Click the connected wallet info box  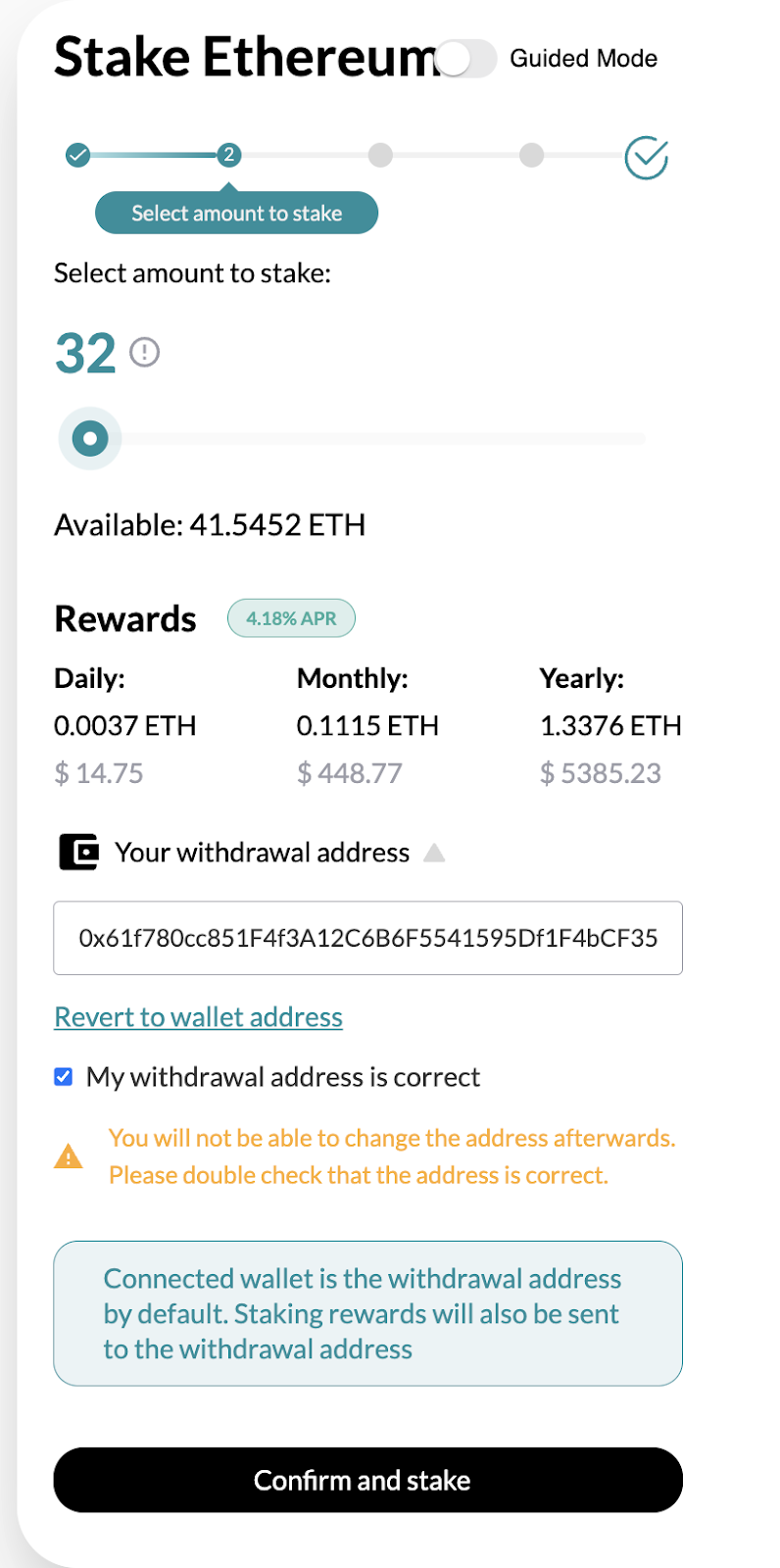(x=367, y=1313)
